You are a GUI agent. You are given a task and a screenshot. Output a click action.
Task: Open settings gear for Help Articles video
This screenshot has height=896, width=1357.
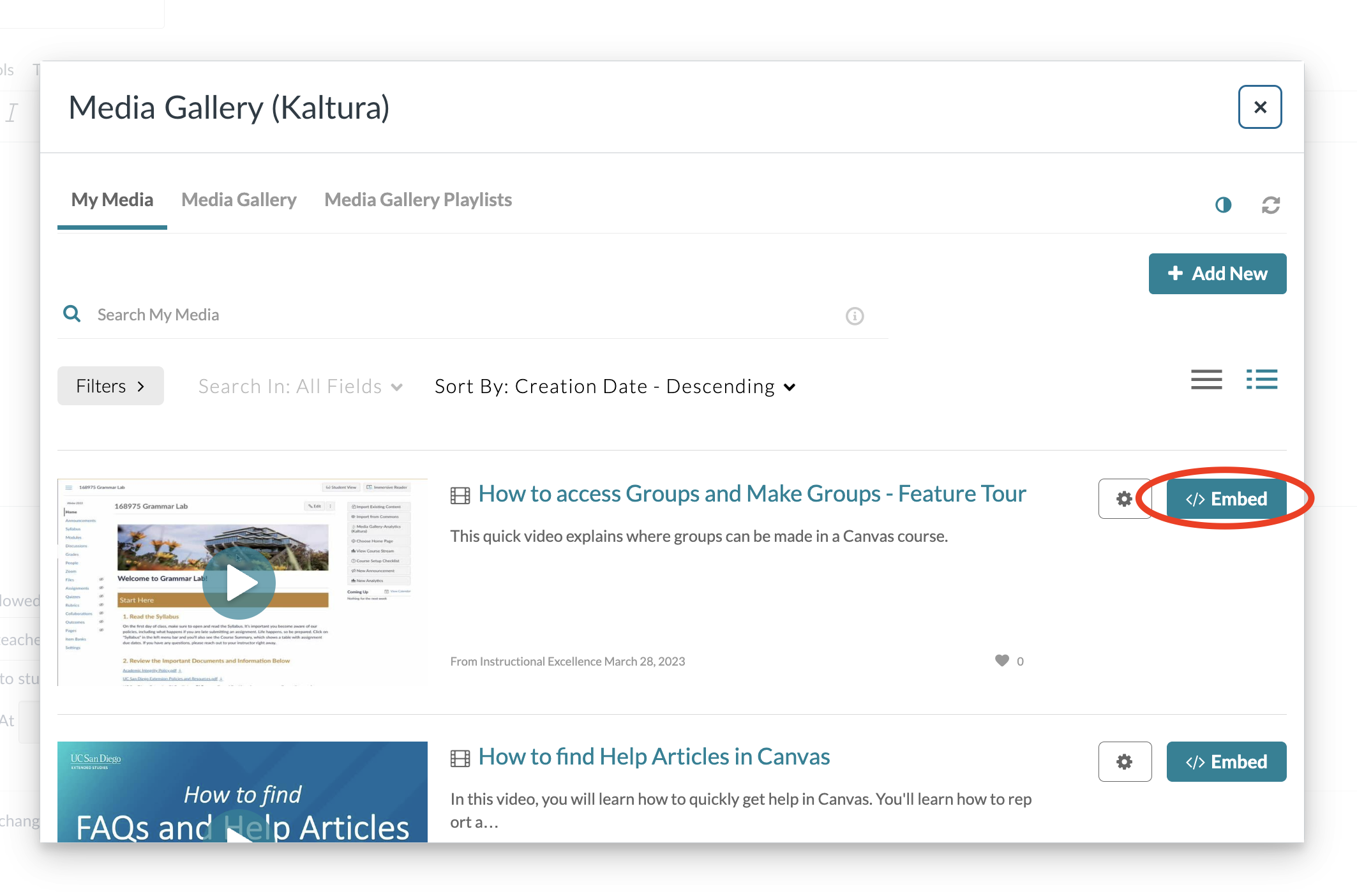pos(1125,762)
